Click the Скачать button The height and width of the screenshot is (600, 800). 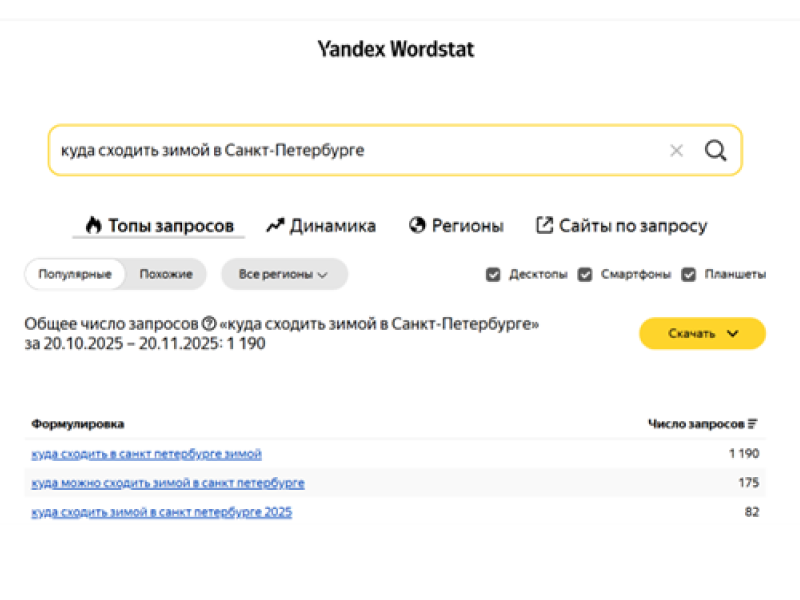pos(690,333)
